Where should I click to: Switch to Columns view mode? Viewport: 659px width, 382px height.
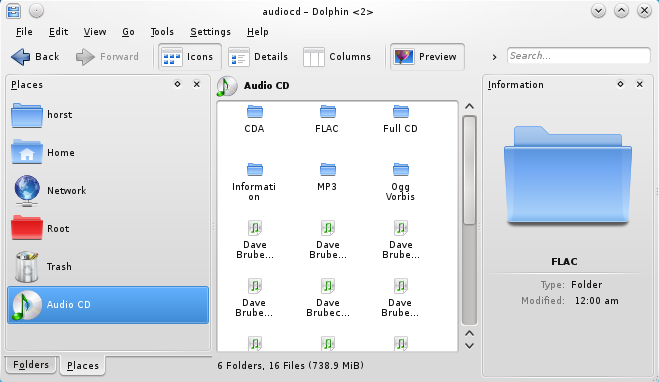(x=337, y=57)
